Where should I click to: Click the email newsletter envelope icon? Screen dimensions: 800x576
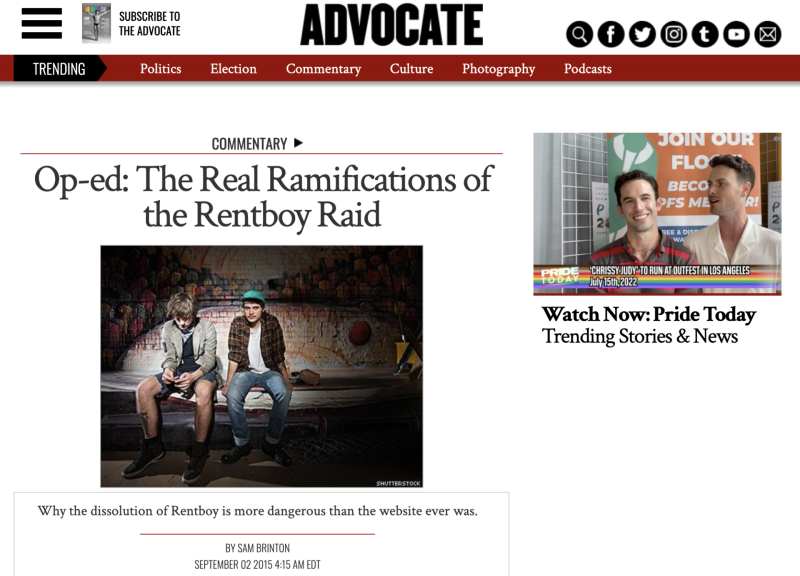point(768,34)
